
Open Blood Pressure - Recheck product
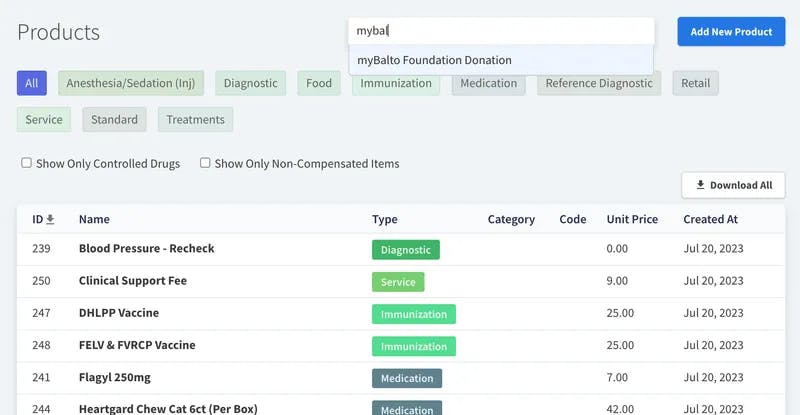click(x=146, y=249)
